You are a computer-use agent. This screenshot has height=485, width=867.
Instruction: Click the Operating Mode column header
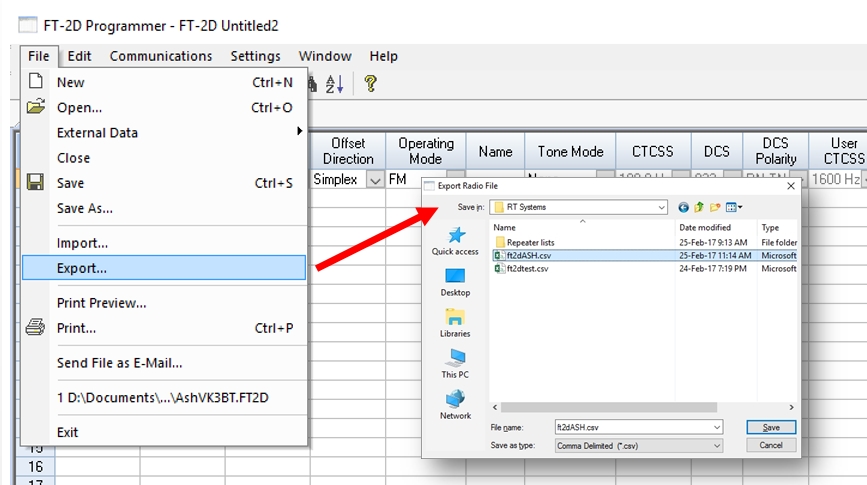(x=425, y=152)
